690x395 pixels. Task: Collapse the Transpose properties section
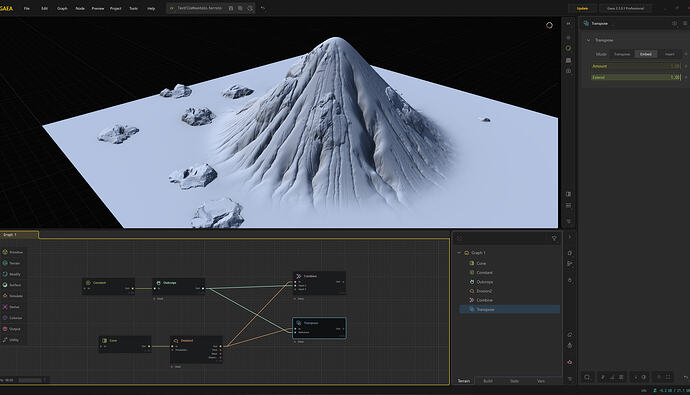point(588,40)
